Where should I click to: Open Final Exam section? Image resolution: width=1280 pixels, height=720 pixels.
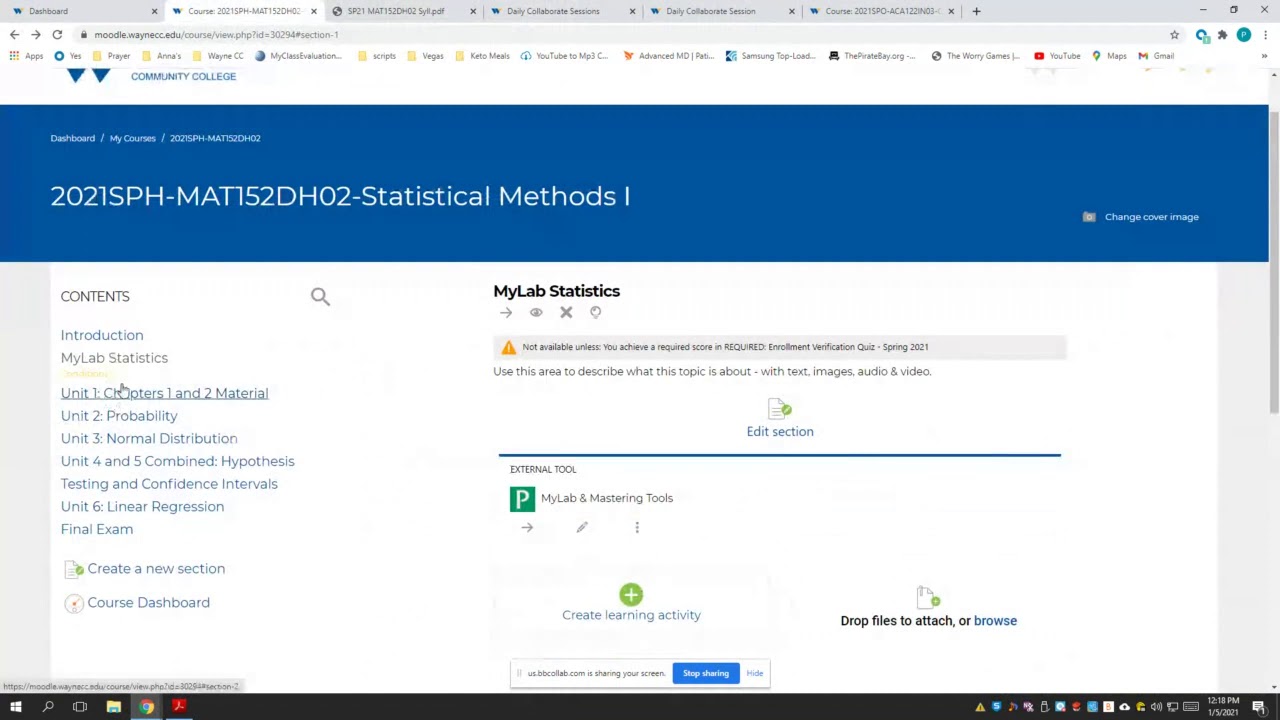[97, 529]
